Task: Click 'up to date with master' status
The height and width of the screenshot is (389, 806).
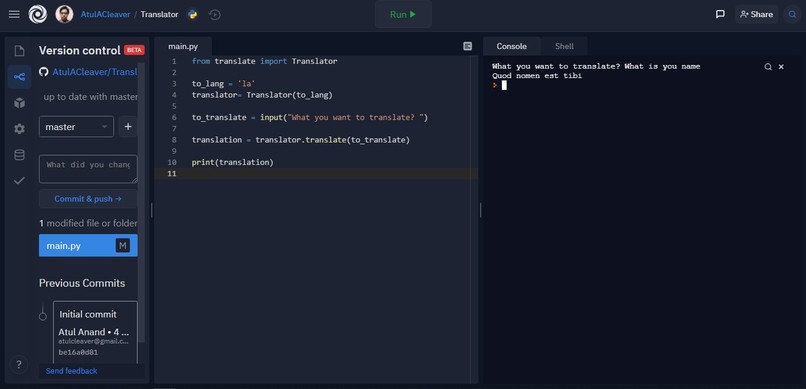Action: [90, 97]
